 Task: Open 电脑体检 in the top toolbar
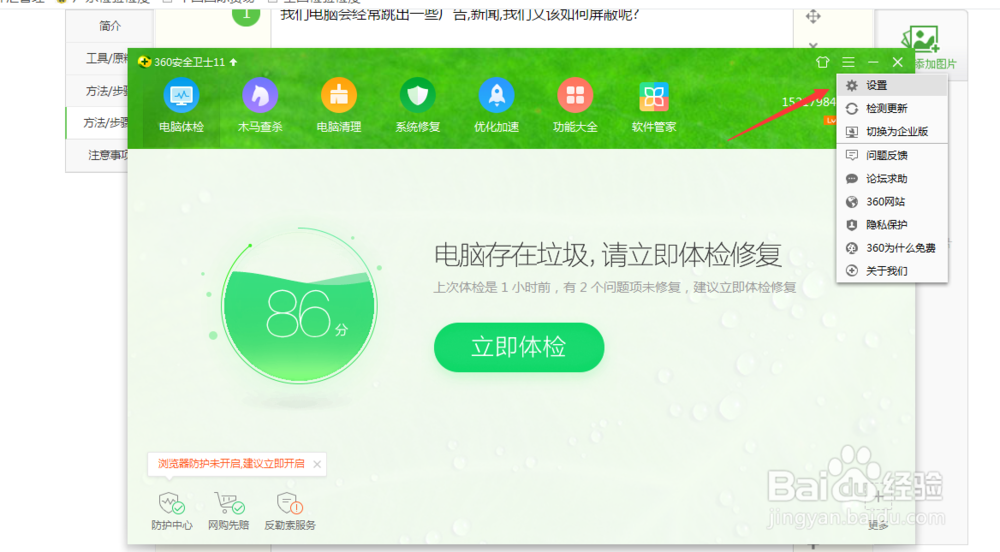point(181,106)
